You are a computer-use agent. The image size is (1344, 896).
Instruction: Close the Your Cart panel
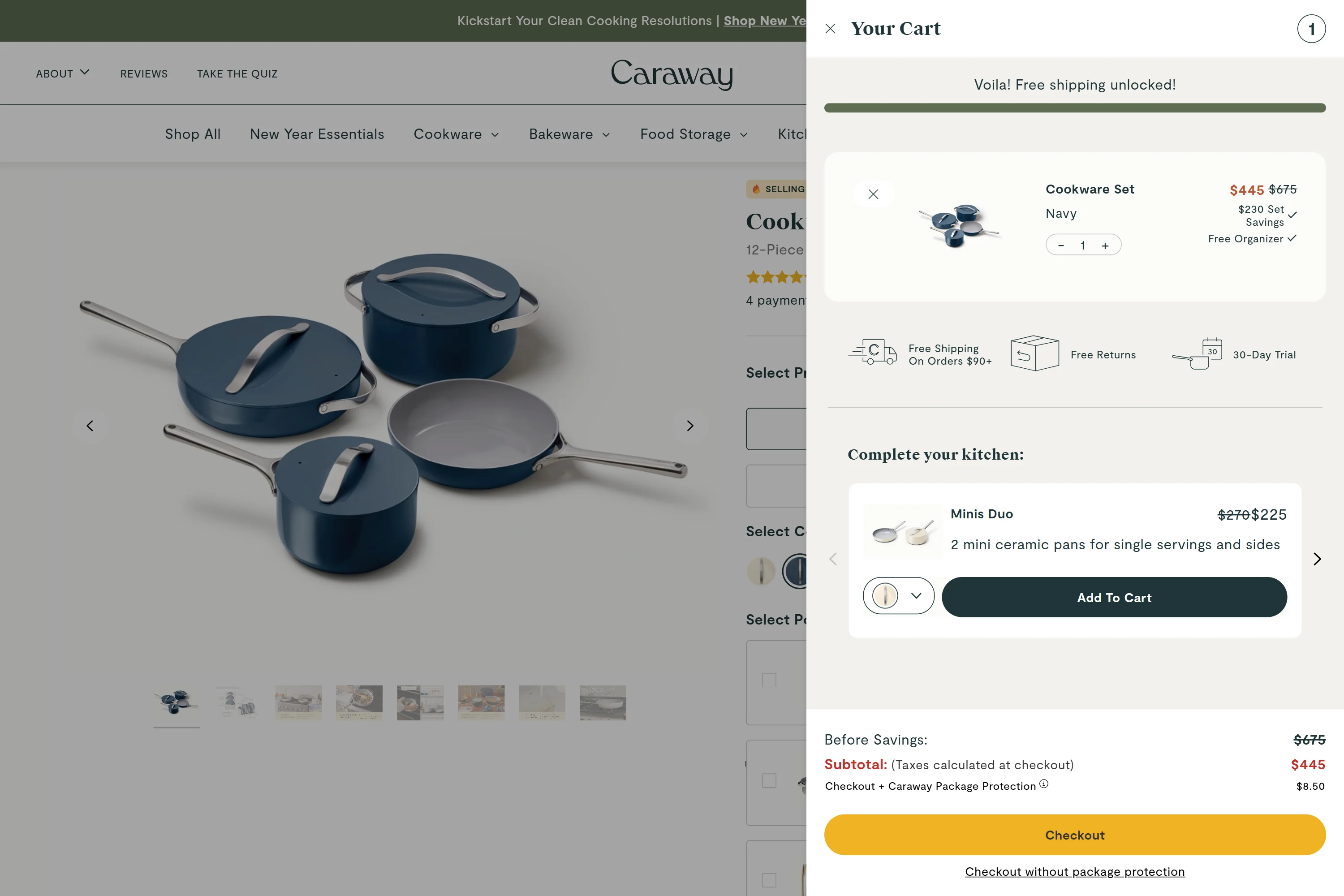click(x=830, y=29)
